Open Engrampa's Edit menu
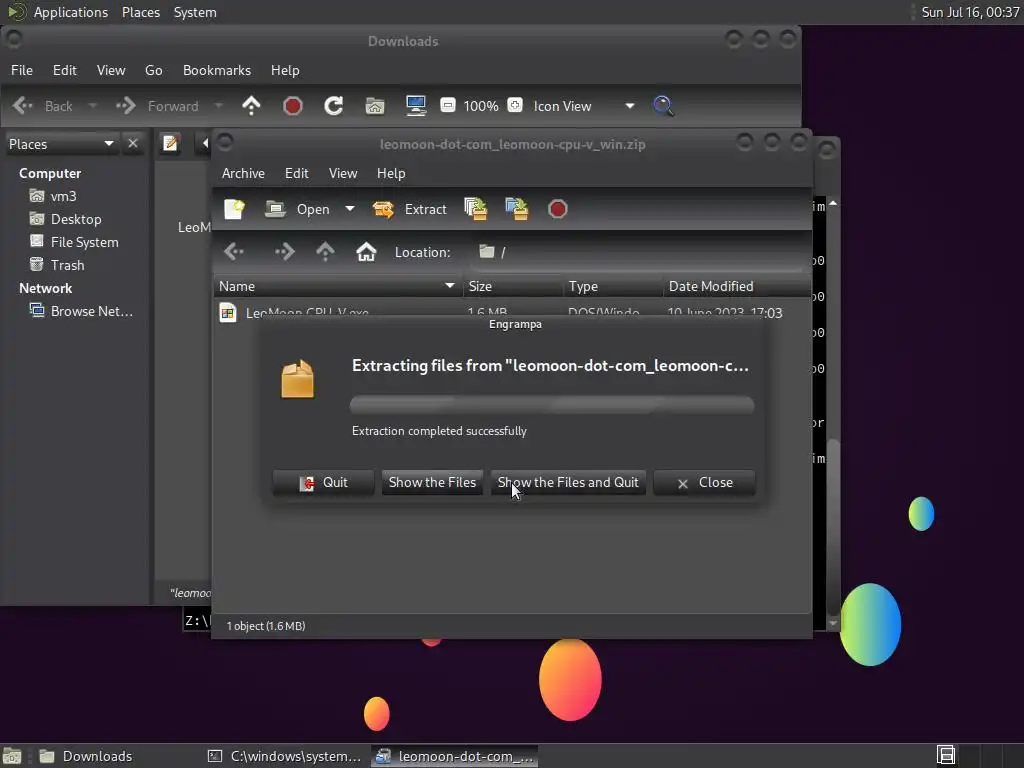Screen dimensions: 1024x768 [x=296, y=173]
